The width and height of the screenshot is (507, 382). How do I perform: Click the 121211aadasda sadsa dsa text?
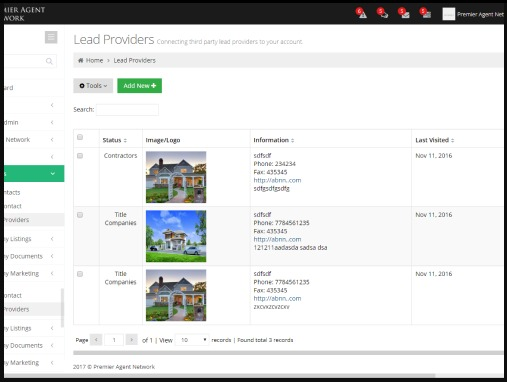coord(290,248)
